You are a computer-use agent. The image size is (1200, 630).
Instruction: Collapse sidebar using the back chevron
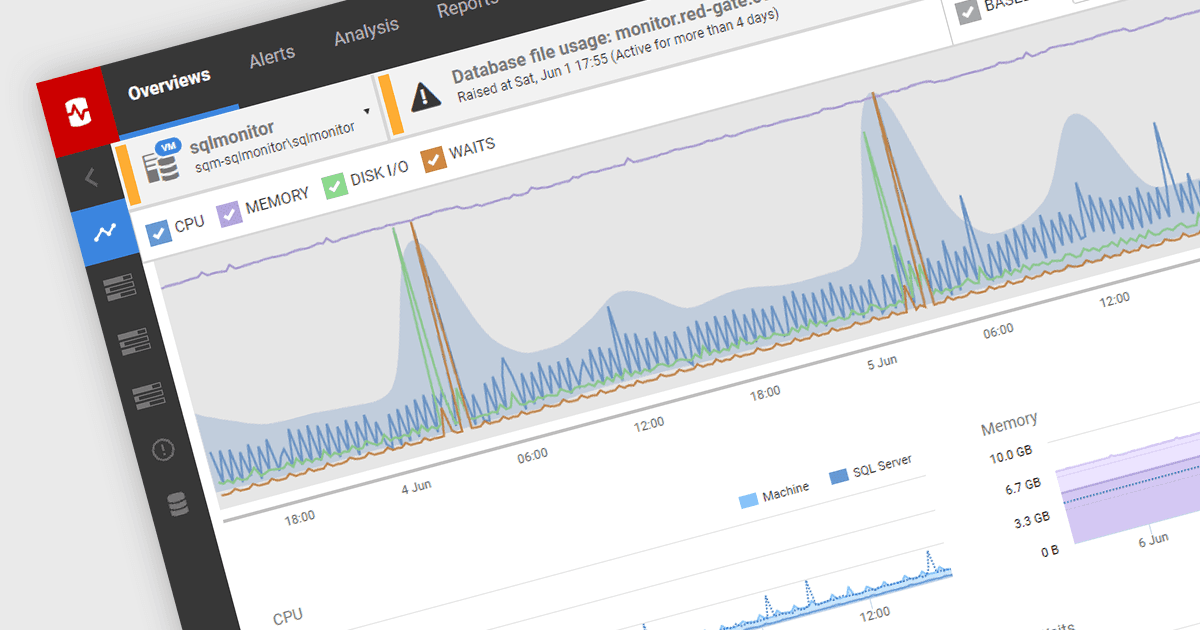[x=91, y=178]
